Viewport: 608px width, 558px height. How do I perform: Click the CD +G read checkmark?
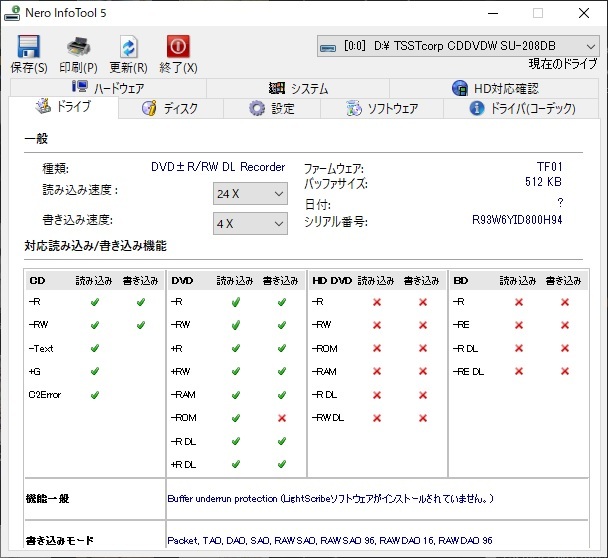point(95,371)
